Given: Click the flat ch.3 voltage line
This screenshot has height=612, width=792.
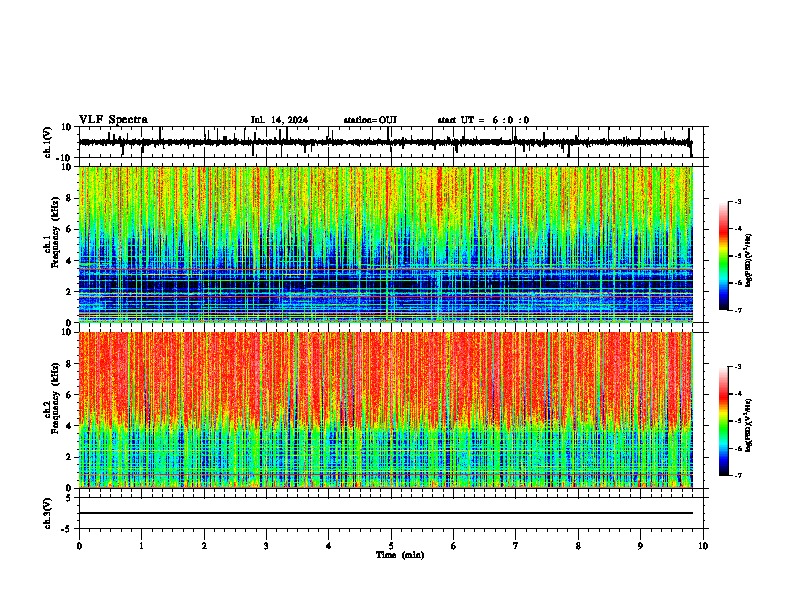Looking at the screenshot, I should (386, 513).
